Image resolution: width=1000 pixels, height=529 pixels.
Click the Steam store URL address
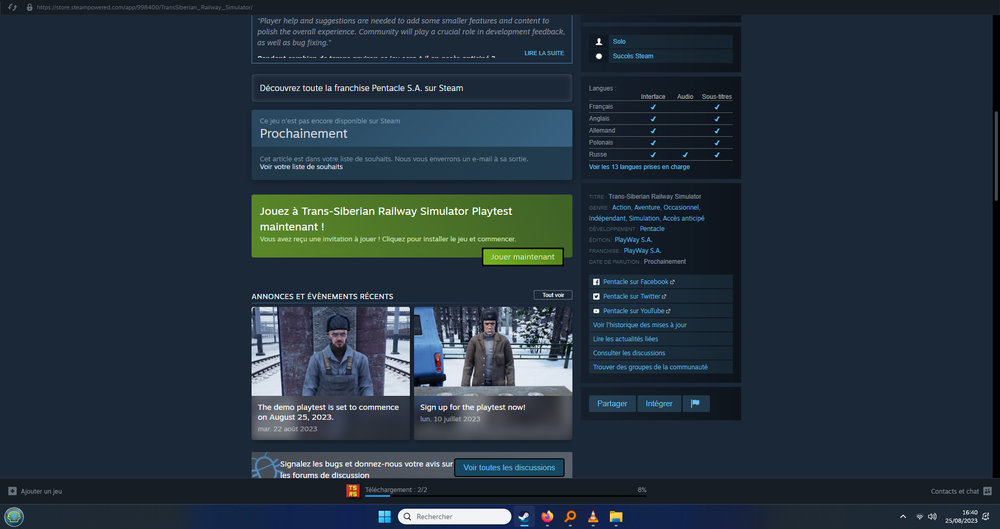(145, 7)
